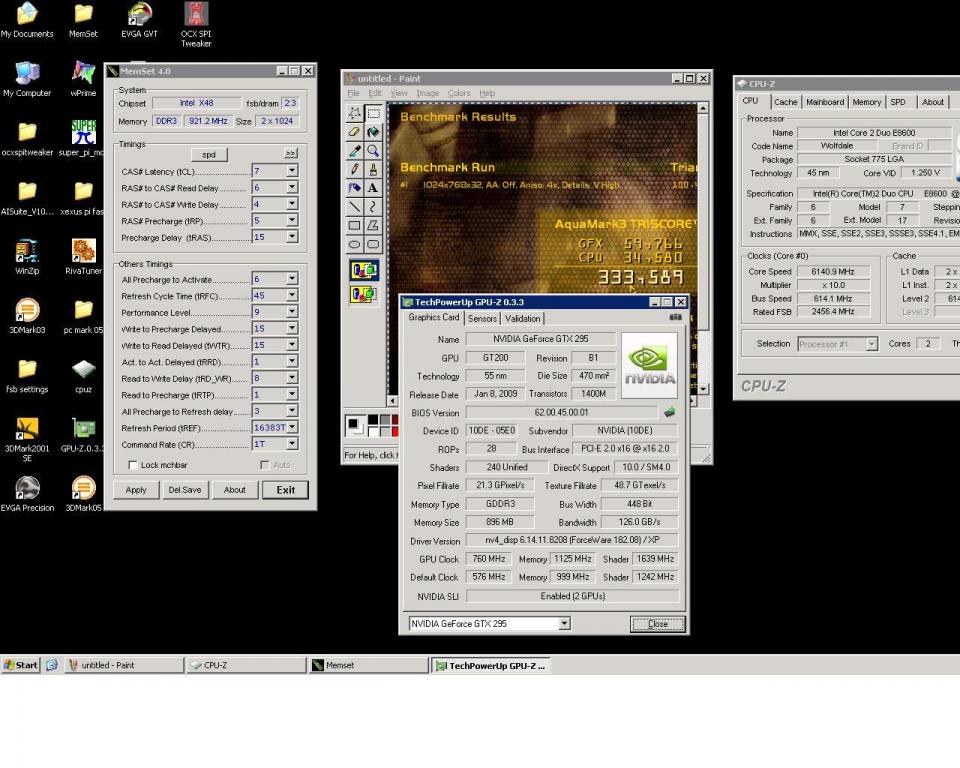Expand the Refresh Period (tREF) dropdown
Image resolution: width=960 pixels, height=768 pixels.
tap(292, 427)
